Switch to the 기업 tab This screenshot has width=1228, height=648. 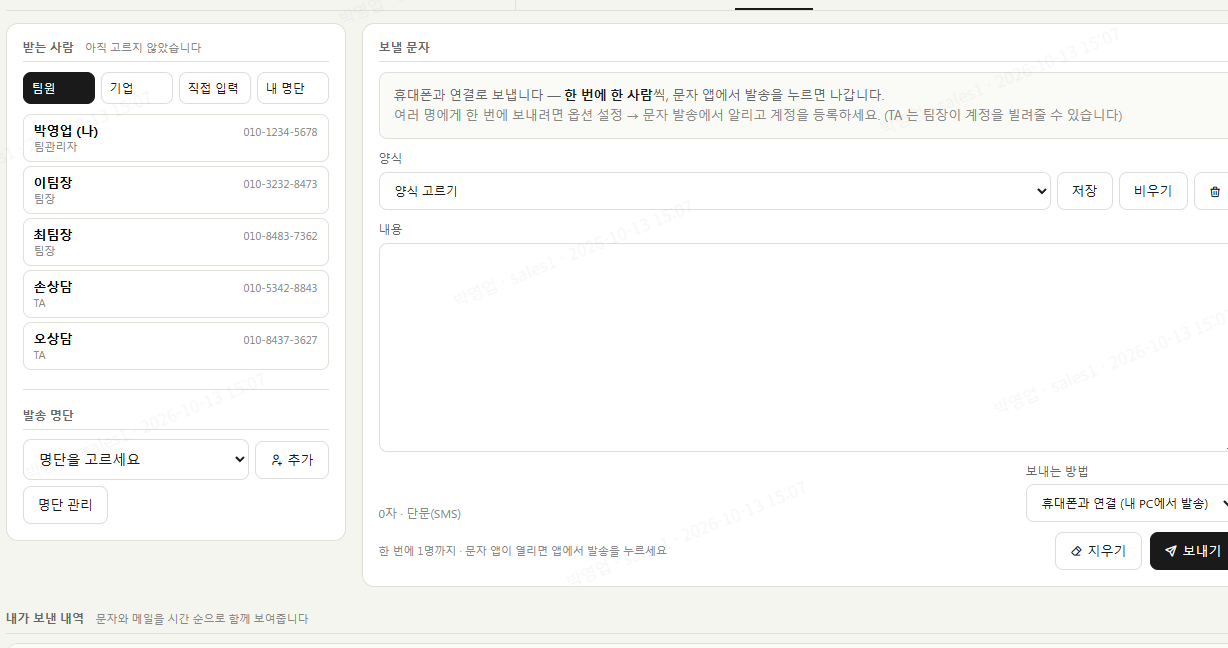point(137,88)
